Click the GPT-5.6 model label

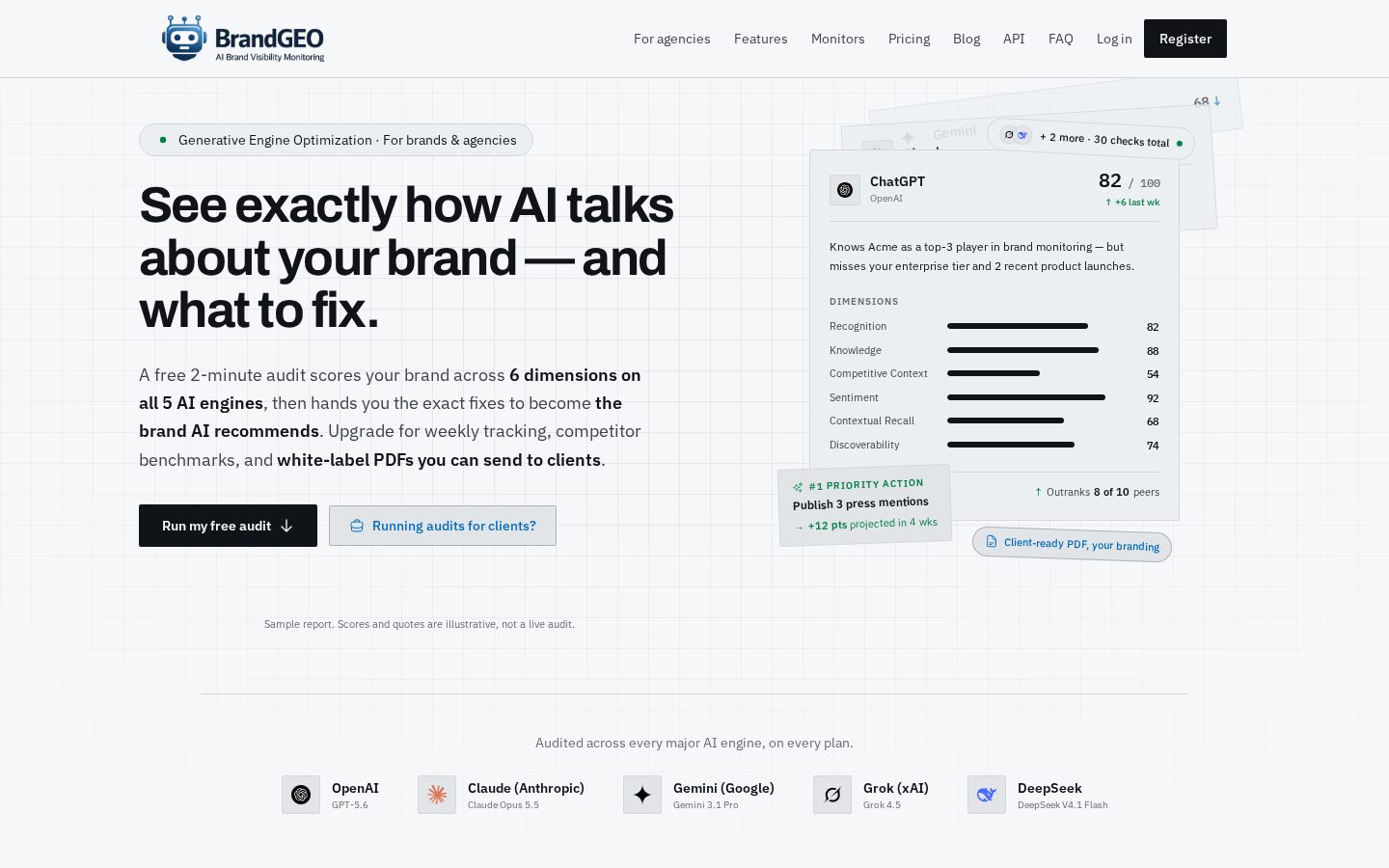(x=350, y=805)
